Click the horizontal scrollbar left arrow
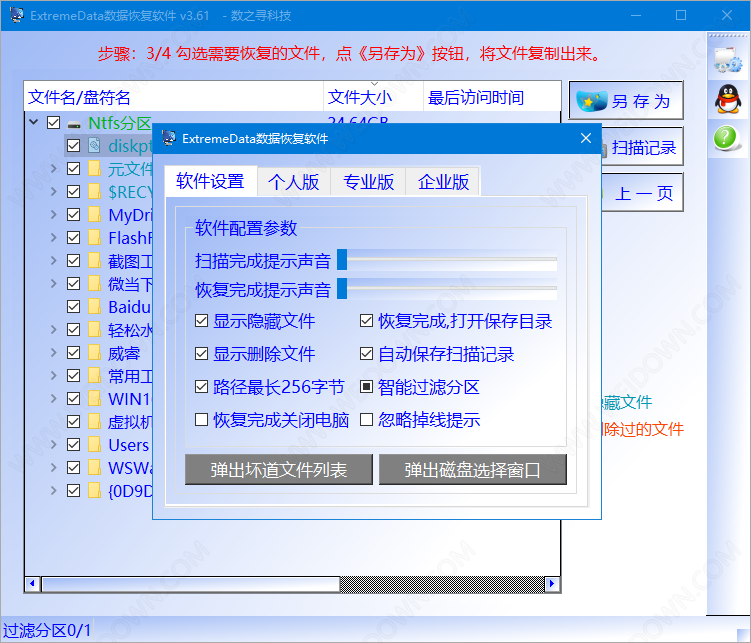This screenshot has width=751, height=643. pos(32,584)
